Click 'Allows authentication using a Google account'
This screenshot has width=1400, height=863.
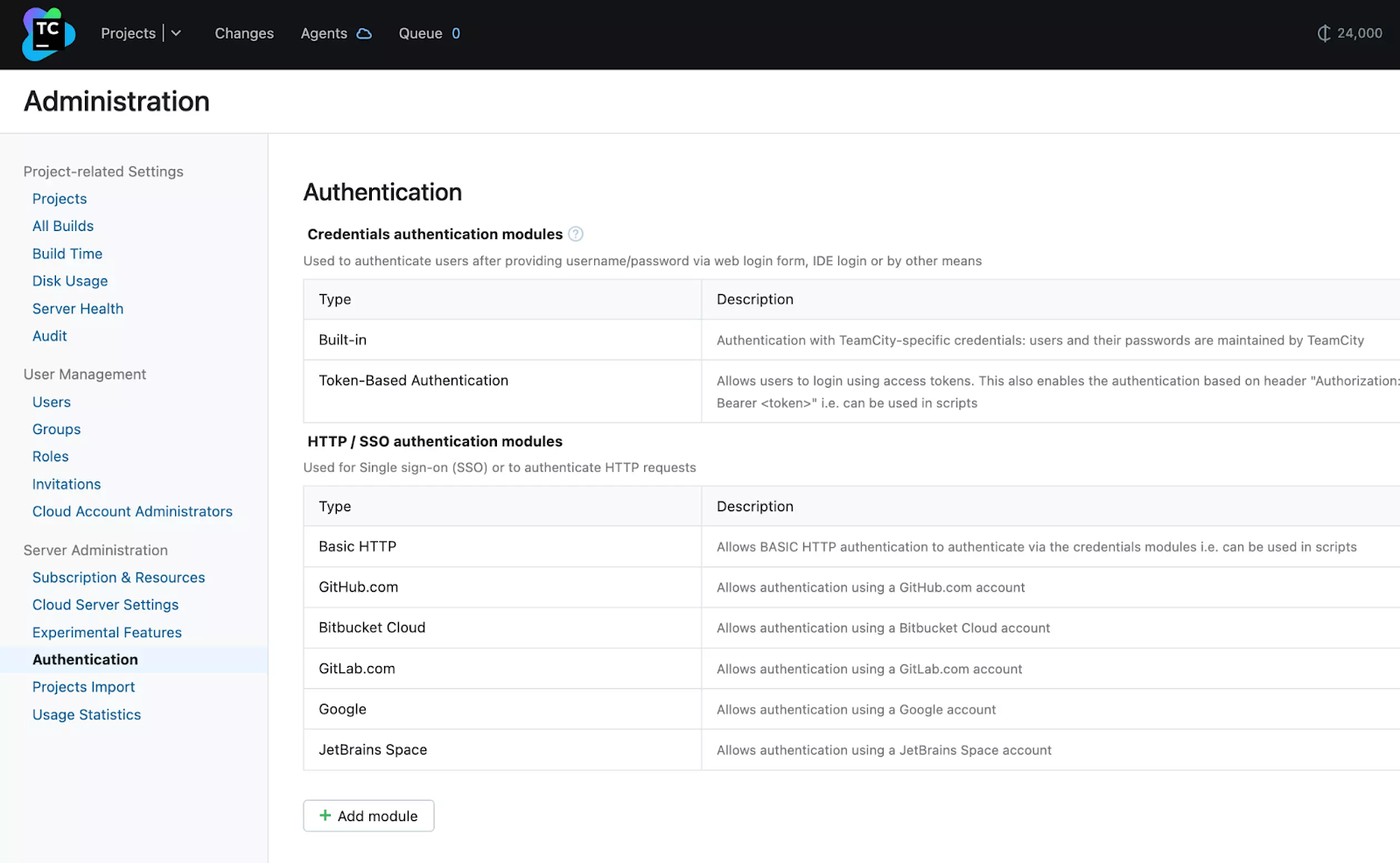pos(857,710)
